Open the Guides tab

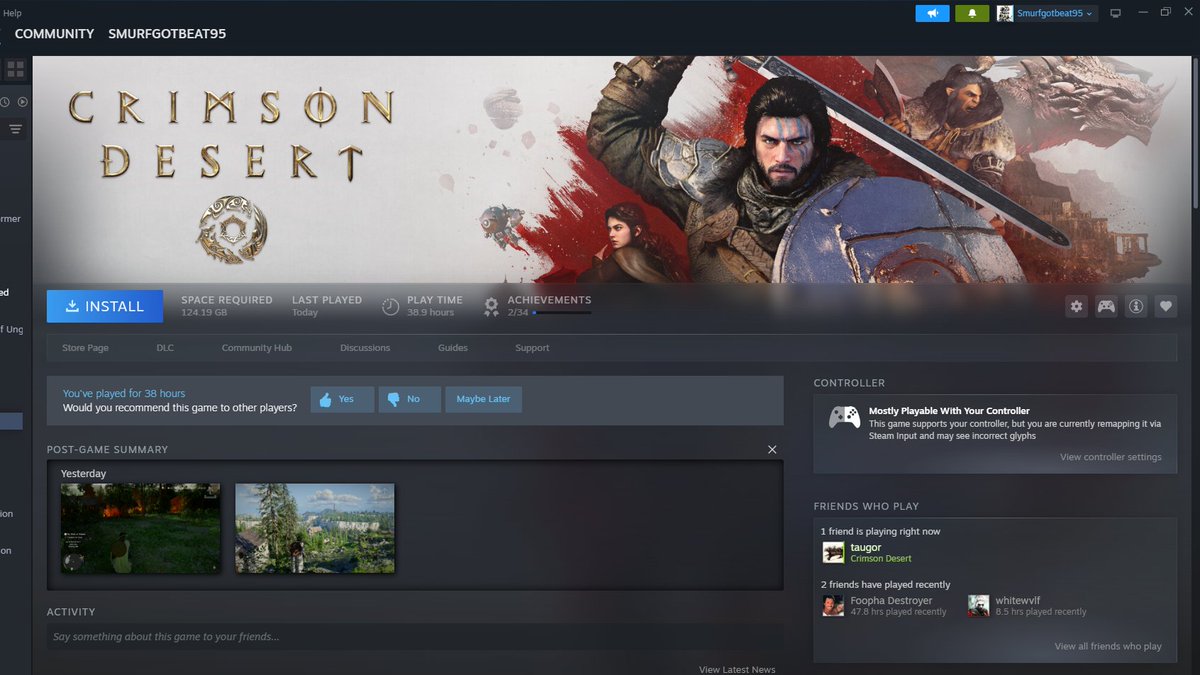(453, 348)
